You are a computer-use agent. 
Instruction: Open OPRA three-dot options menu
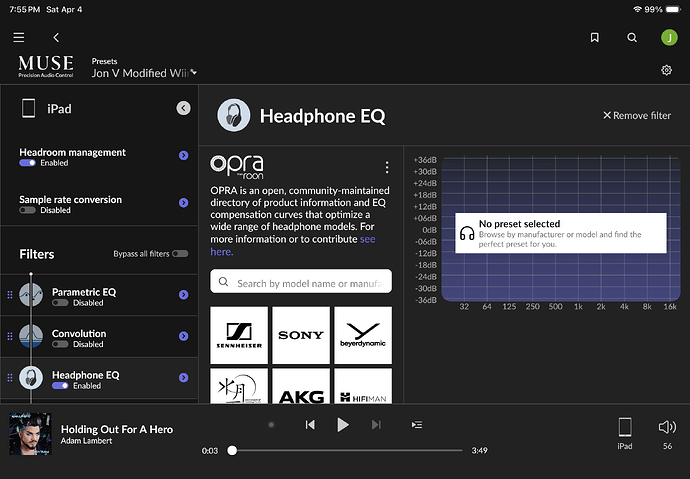click(387, 167)
